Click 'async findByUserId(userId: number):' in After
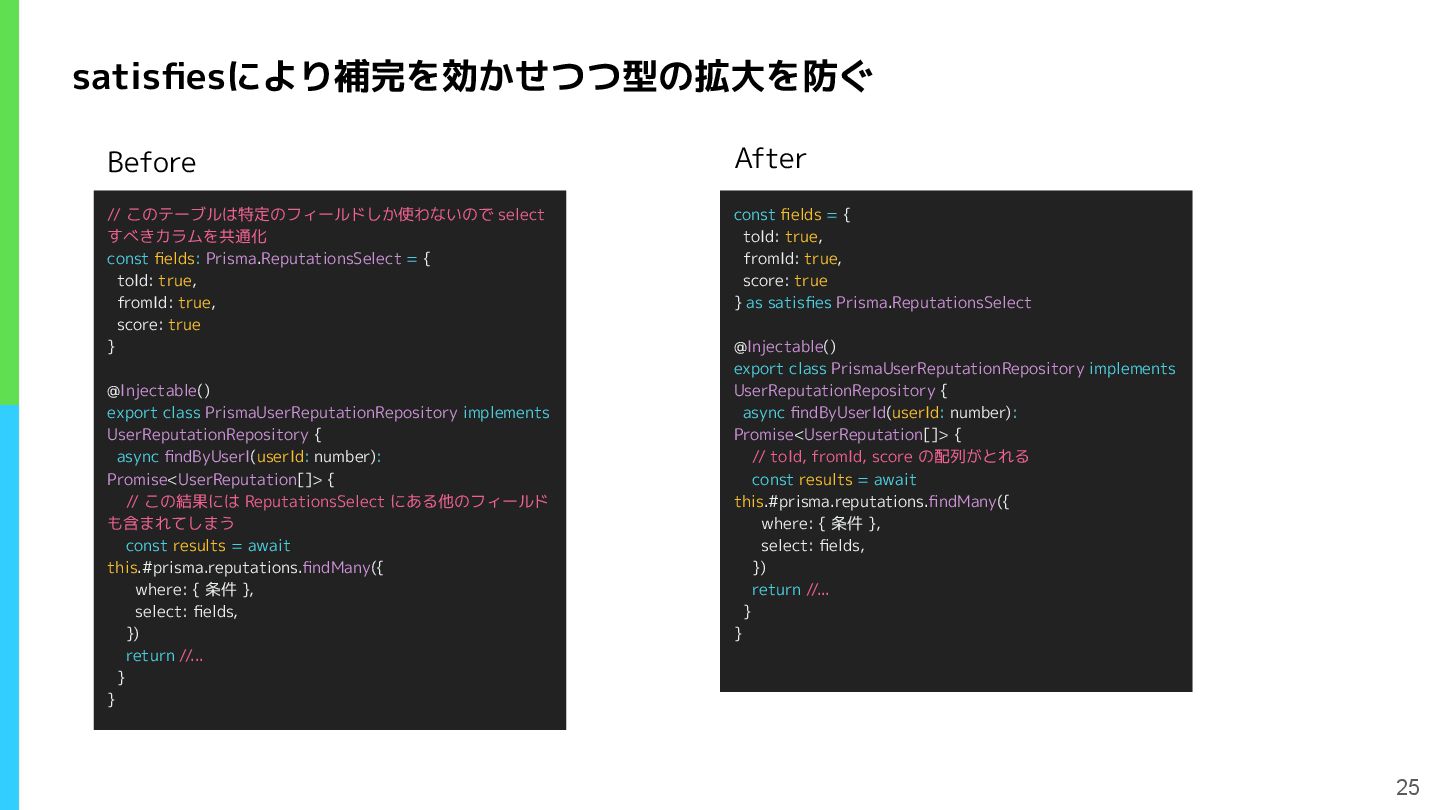 pos(879,412)
